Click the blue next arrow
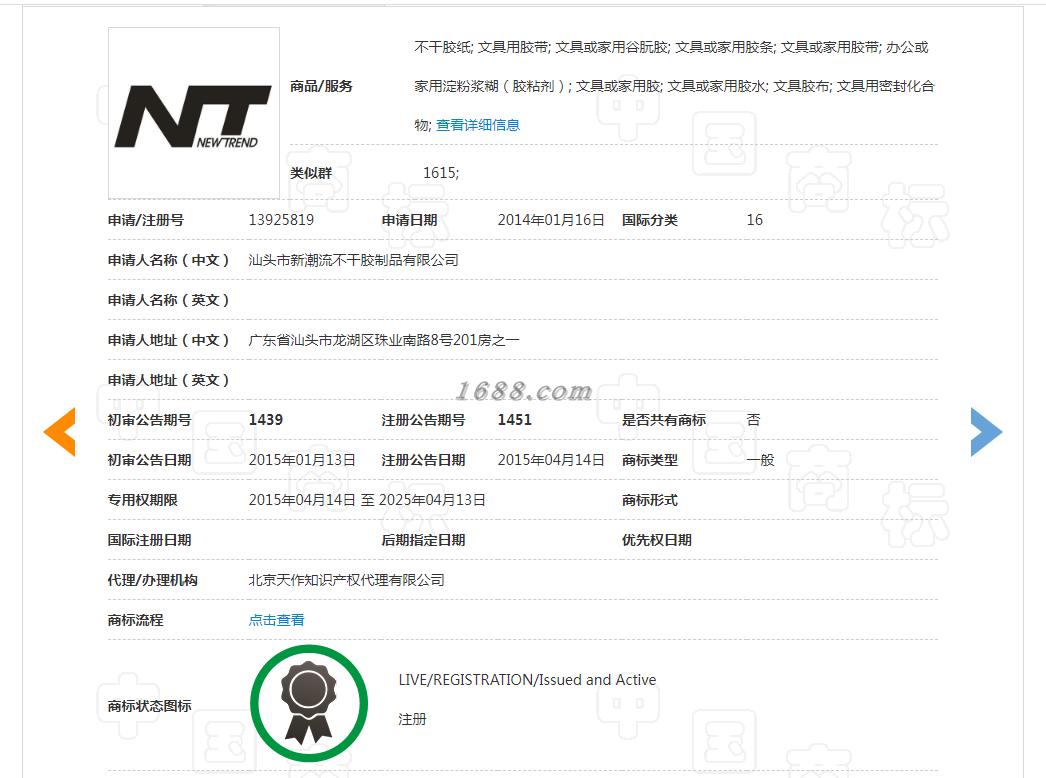Viewport: 1046px width, 778px height. 986,432
